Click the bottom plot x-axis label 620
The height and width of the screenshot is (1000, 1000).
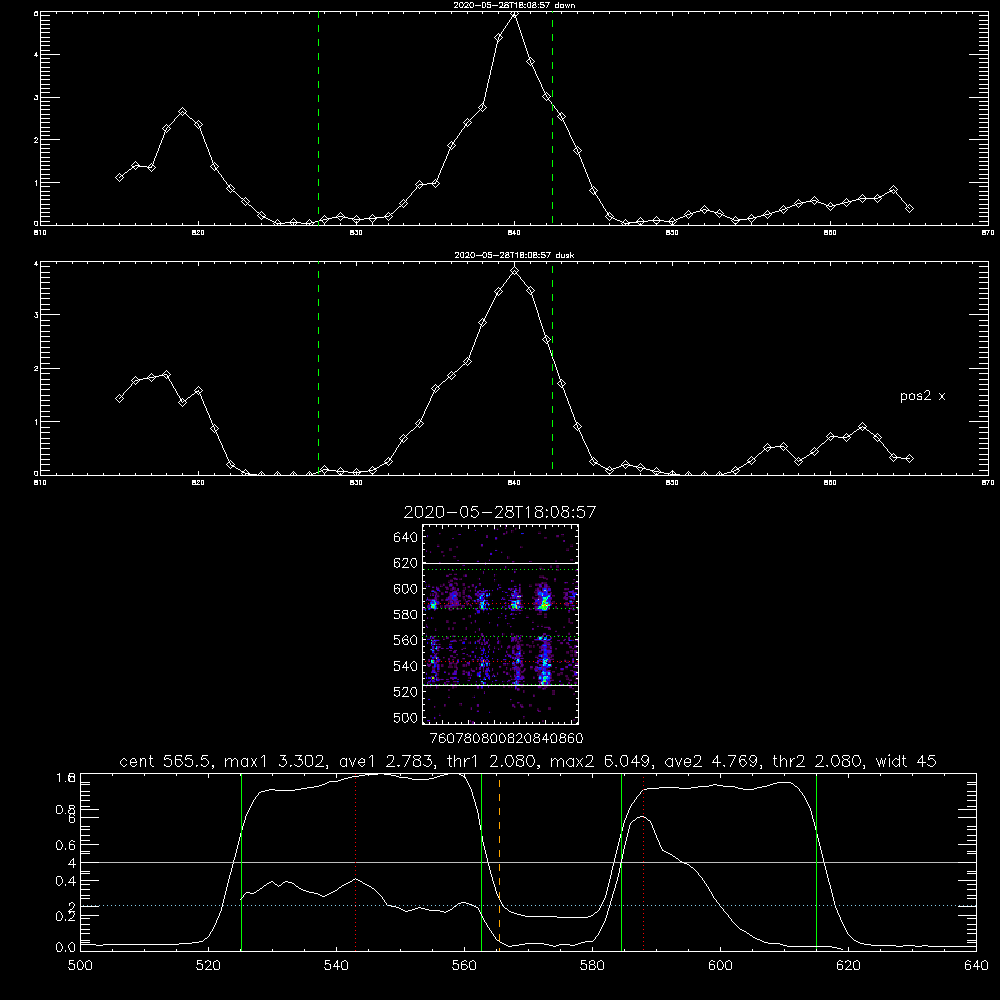848,966
